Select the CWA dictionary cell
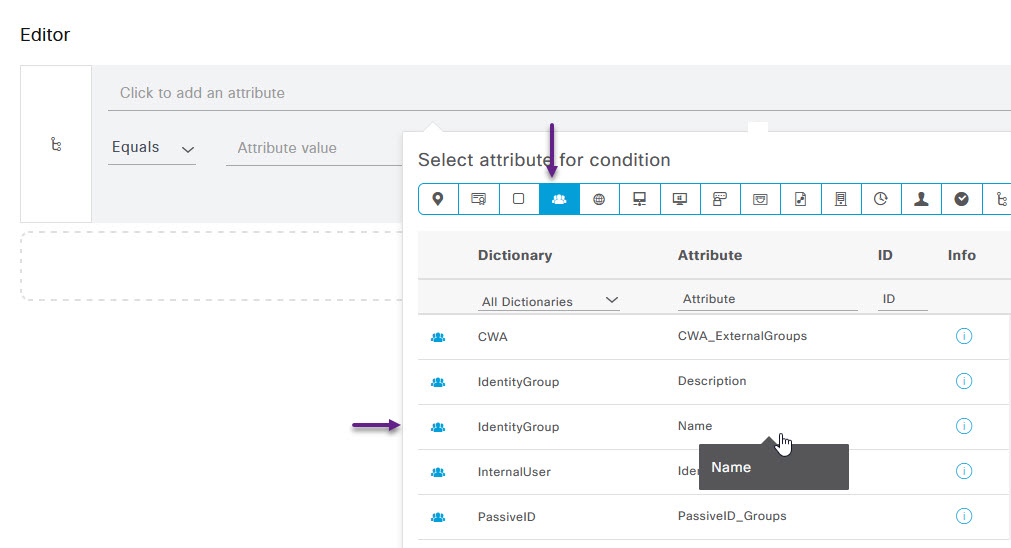 pyautogui.click(x=493, y=337)
